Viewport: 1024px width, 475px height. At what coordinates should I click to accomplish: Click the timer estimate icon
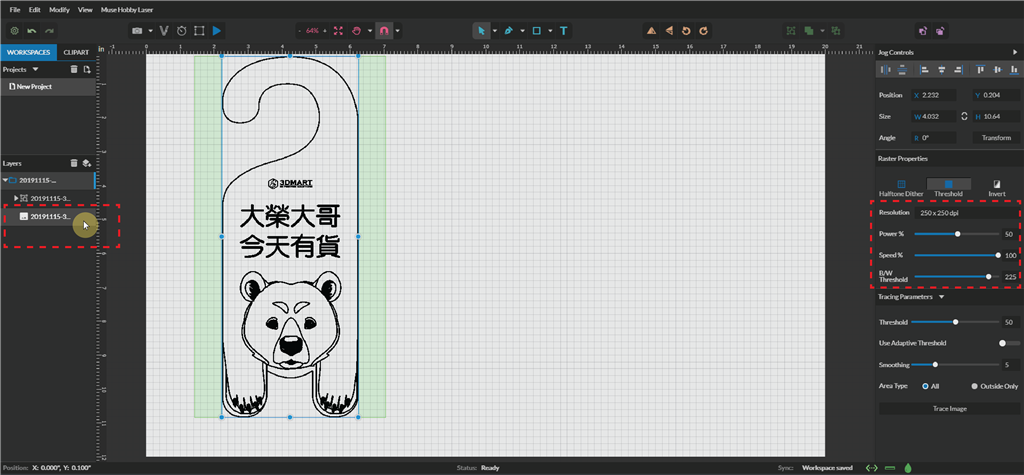click(181, 31)
